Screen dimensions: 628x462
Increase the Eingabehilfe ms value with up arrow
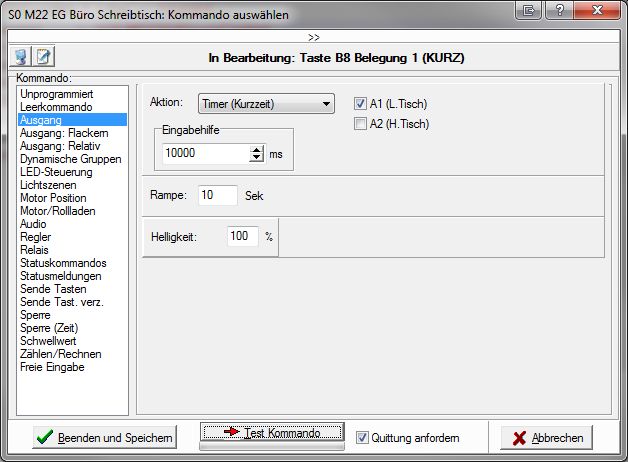click(x=257, y=149)
